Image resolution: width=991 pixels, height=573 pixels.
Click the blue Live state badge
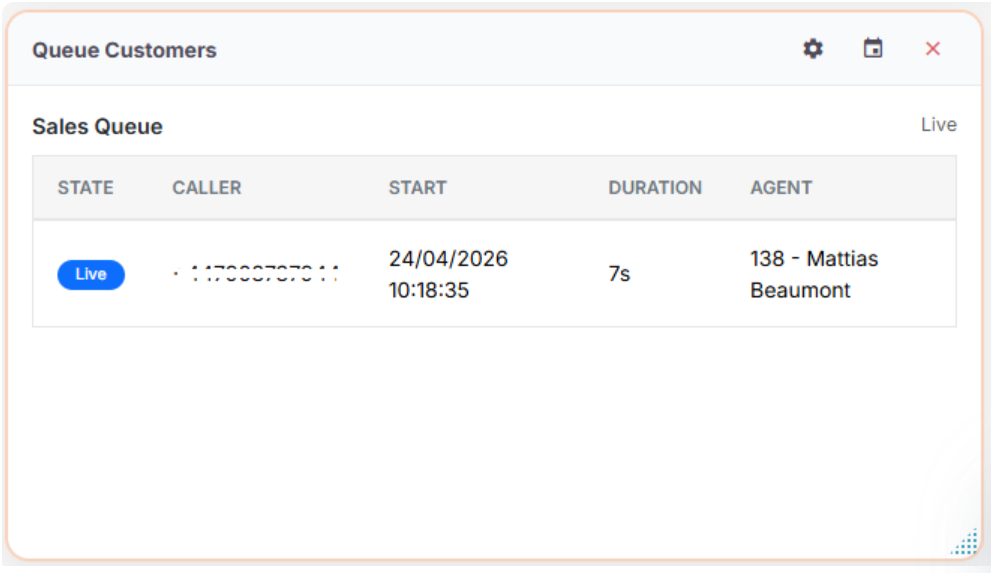pos(91,274)
